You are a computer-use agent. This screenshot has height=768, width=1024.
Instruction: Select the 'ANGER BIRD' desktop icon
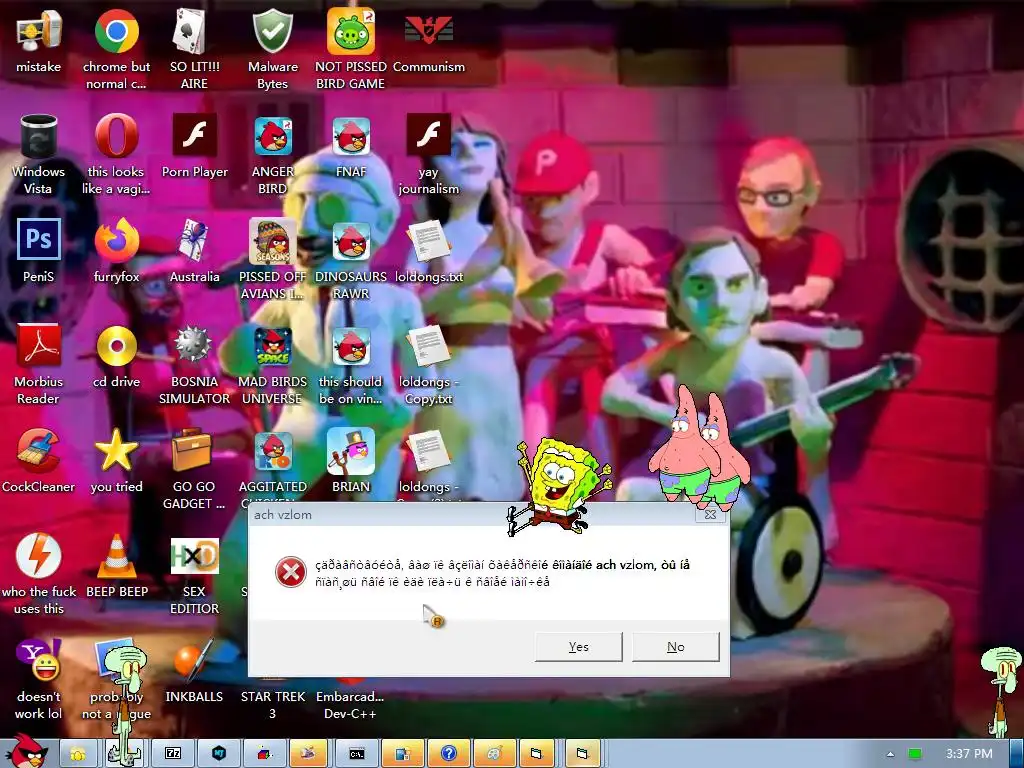[x=273, y=136]
